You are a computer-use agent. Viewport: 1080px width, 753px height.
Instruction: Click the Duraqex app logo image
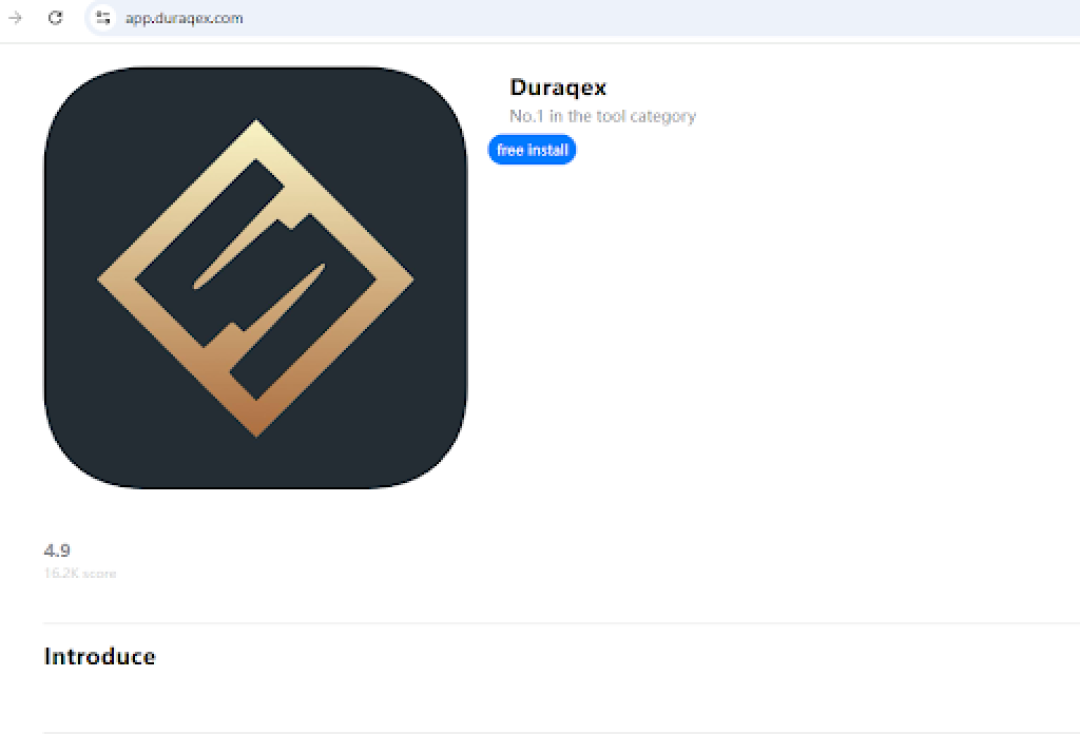(256, 278)
